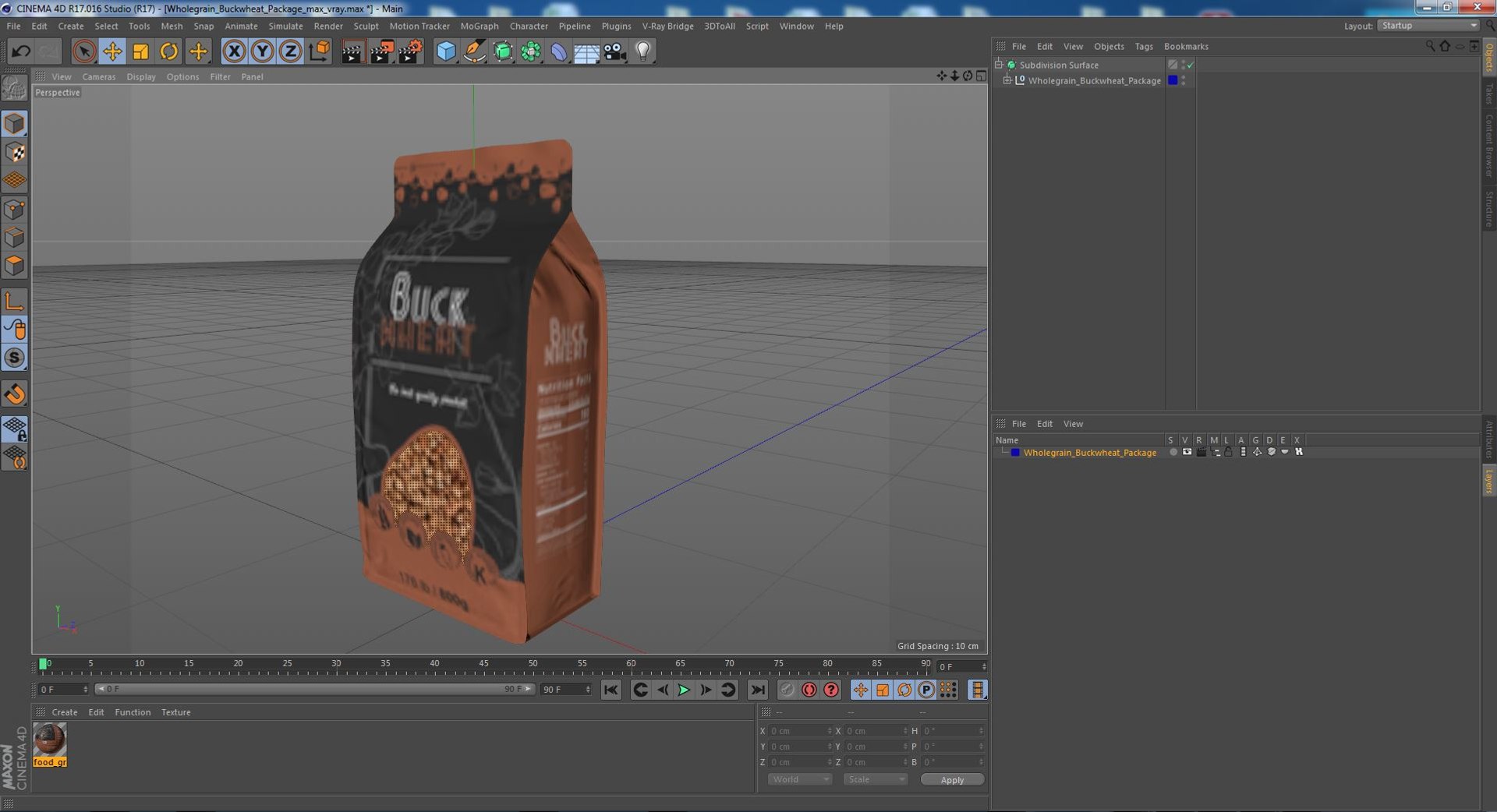Viewport: 1497px width, 812px height.
Task: Open material manager Texture menu
Action: tap(175, 712)
